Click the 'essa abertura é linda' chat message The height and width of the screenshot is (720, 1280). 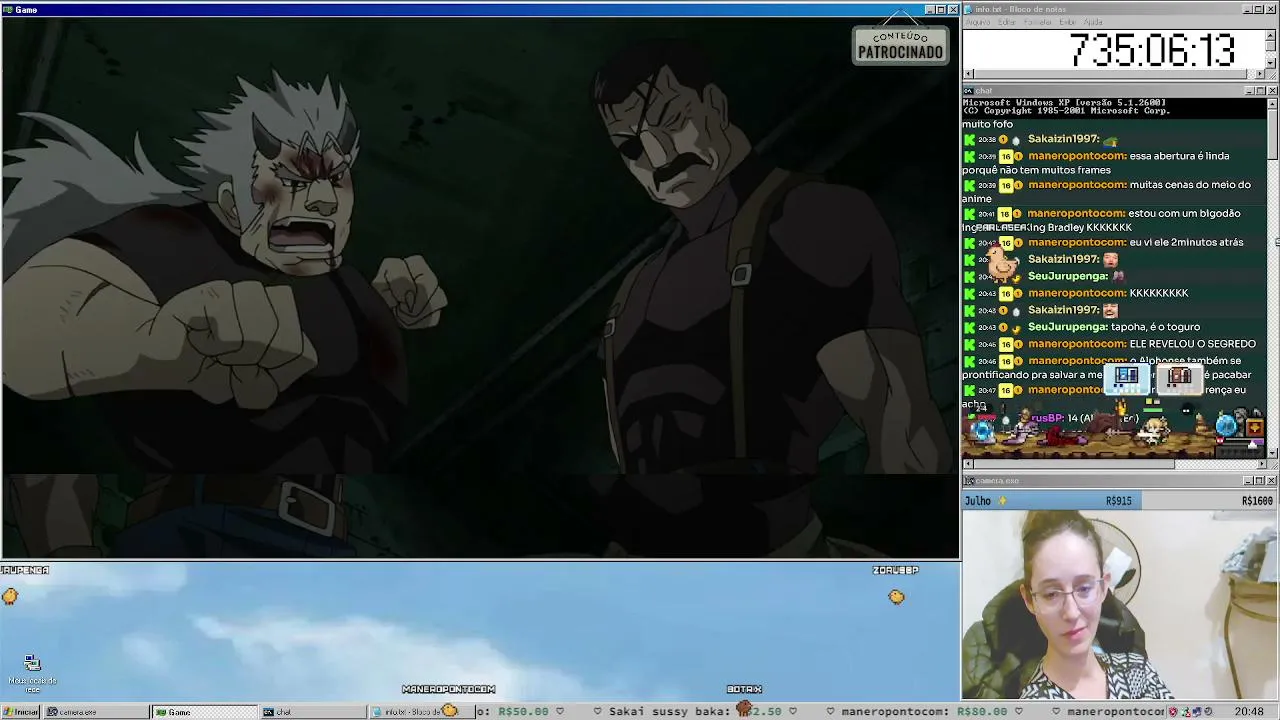(x=1180, y=156)
